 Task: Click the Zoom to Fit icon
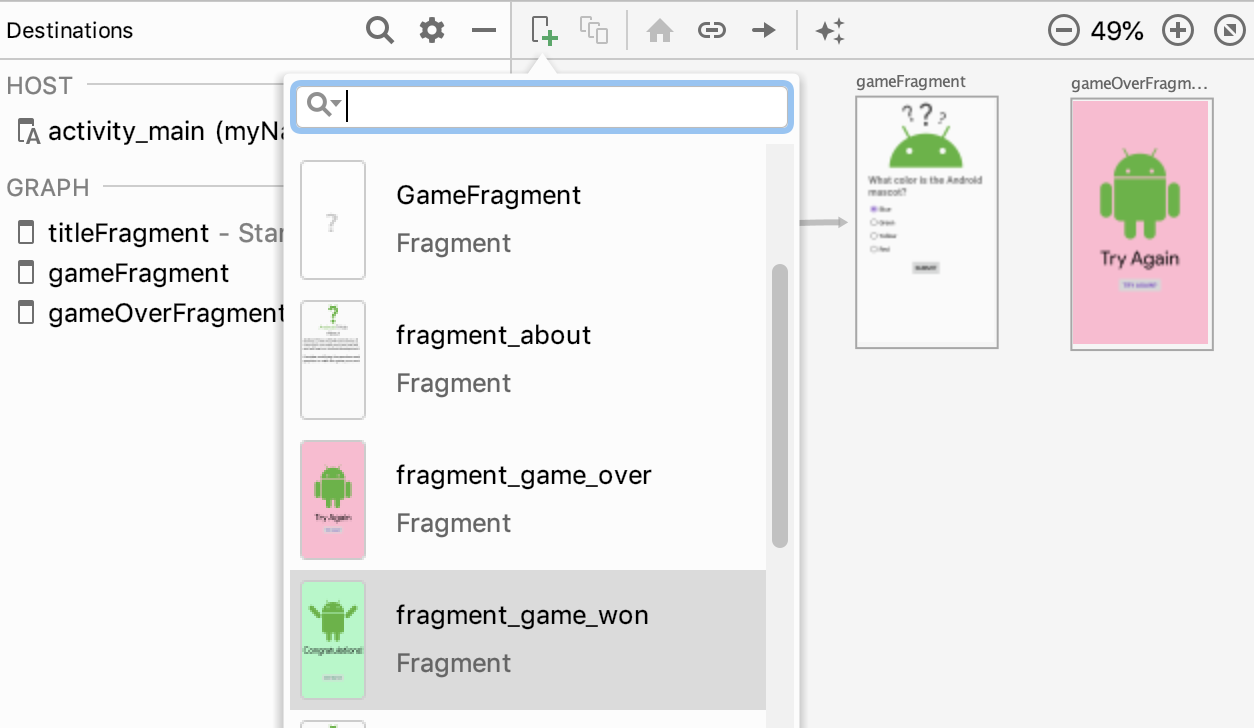click(1229, 31)
